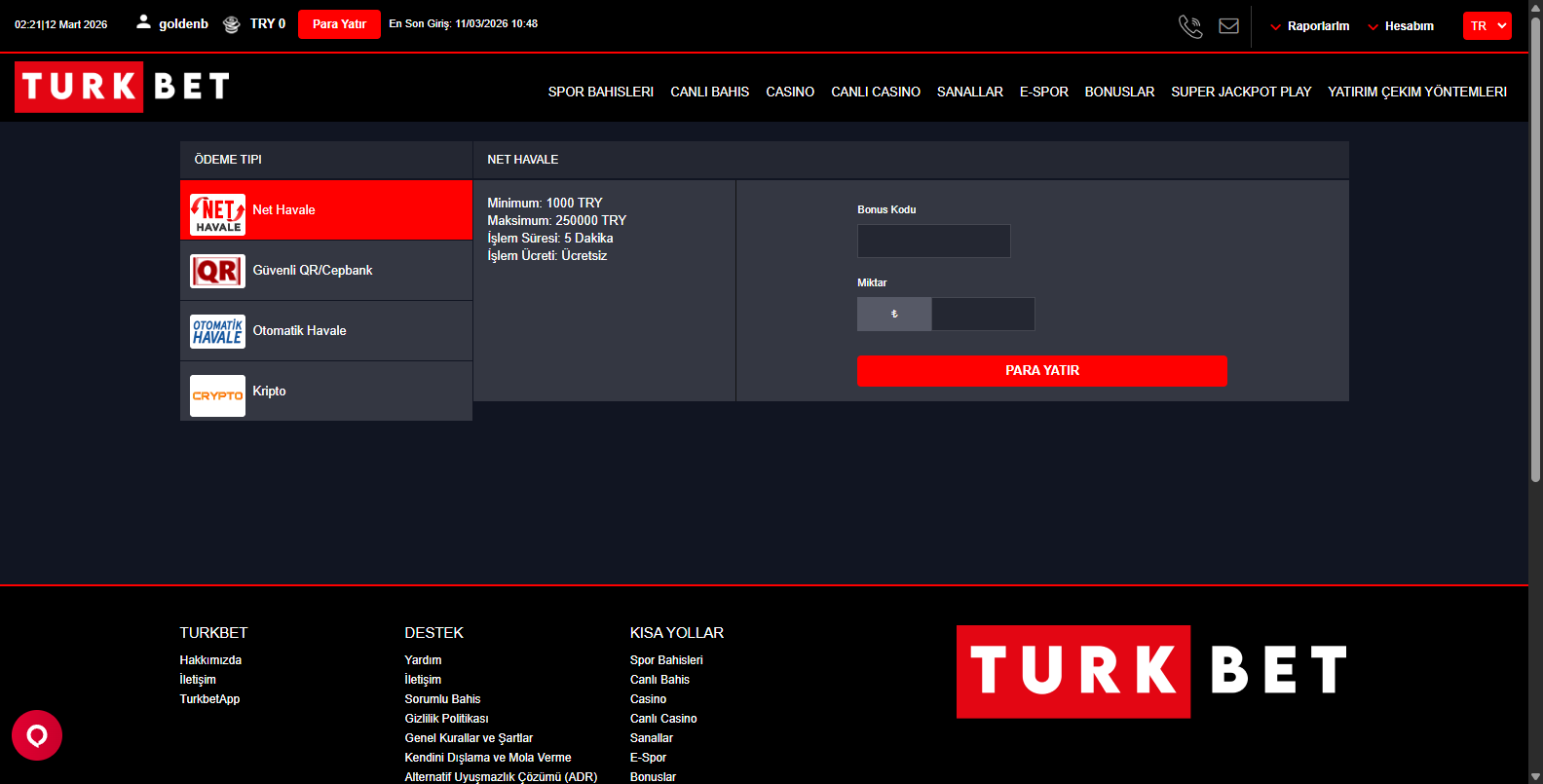
Task: Click the Turkbet header logo
Action: pos(123,87)
